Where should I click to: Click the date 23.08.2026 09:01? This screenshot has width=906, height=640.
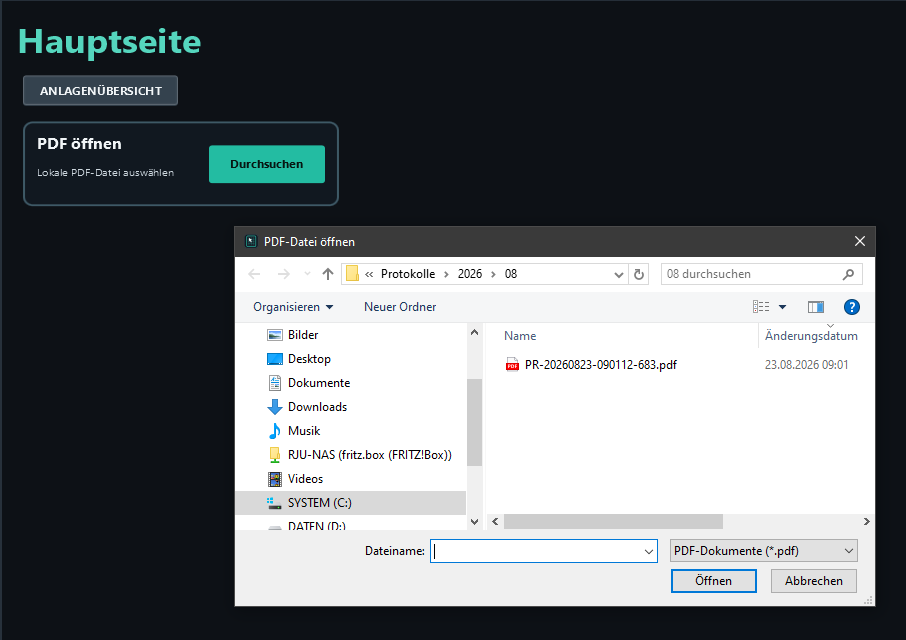[807, 364]
